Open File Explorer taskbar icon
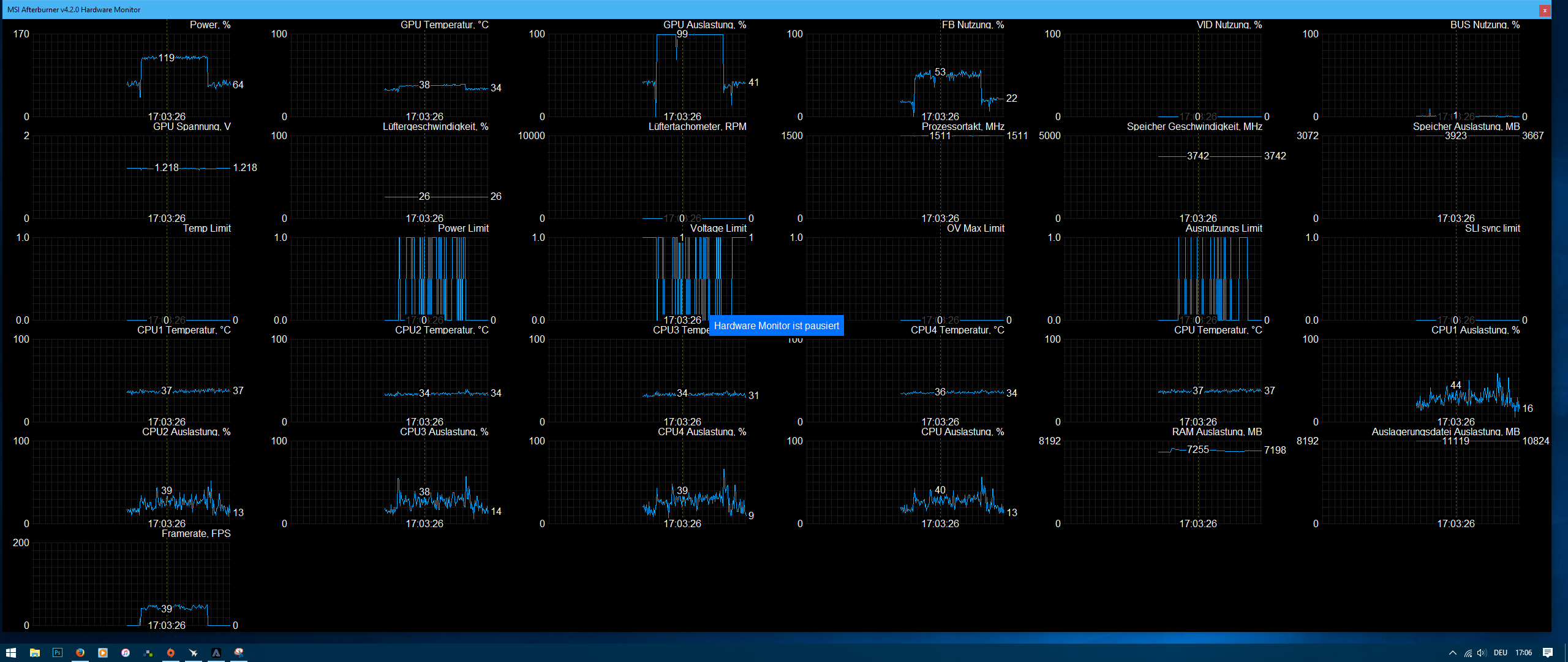The width and height of the screenshot is (1568, 662). click(35, 653)
